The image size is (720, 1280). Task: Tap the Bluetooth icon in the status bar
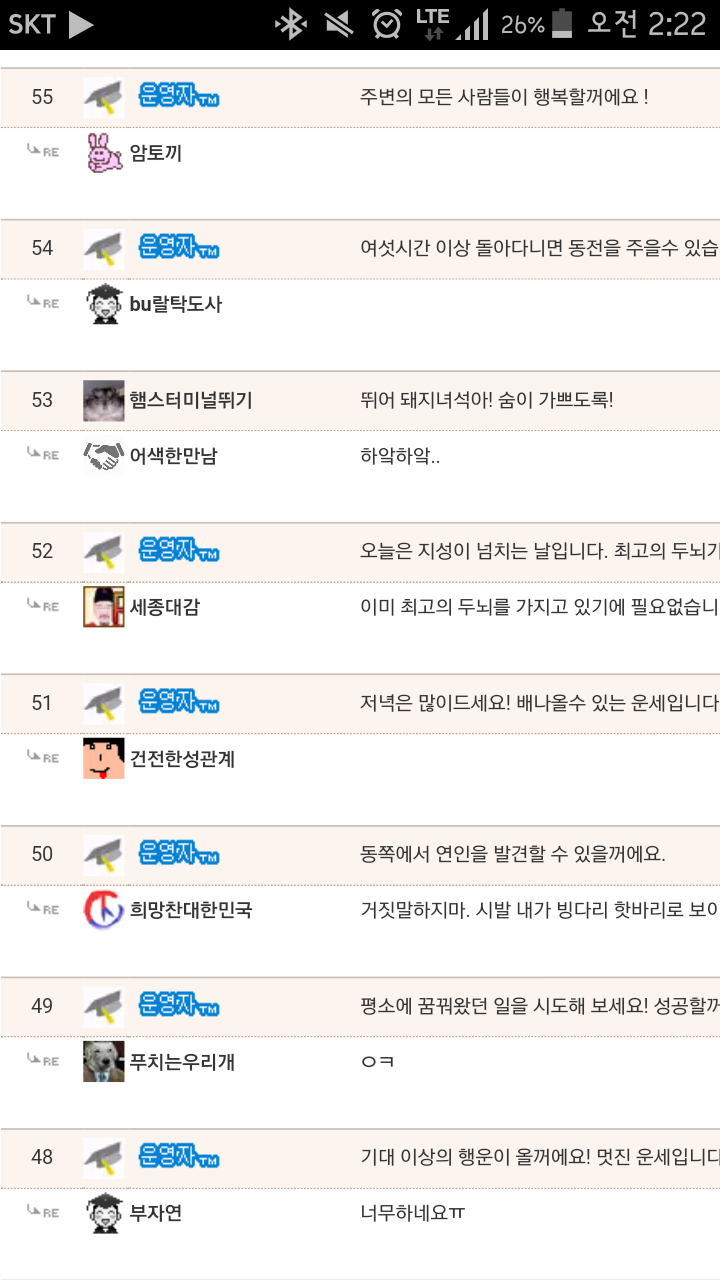291,24
